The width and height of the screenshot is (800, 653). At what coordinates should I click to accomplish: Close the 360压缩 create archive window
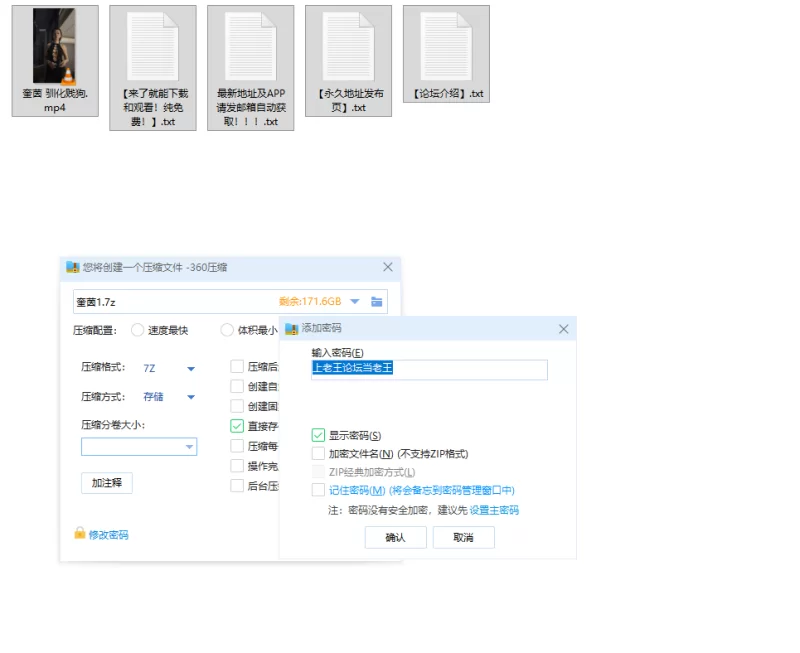tap(388, 267)
